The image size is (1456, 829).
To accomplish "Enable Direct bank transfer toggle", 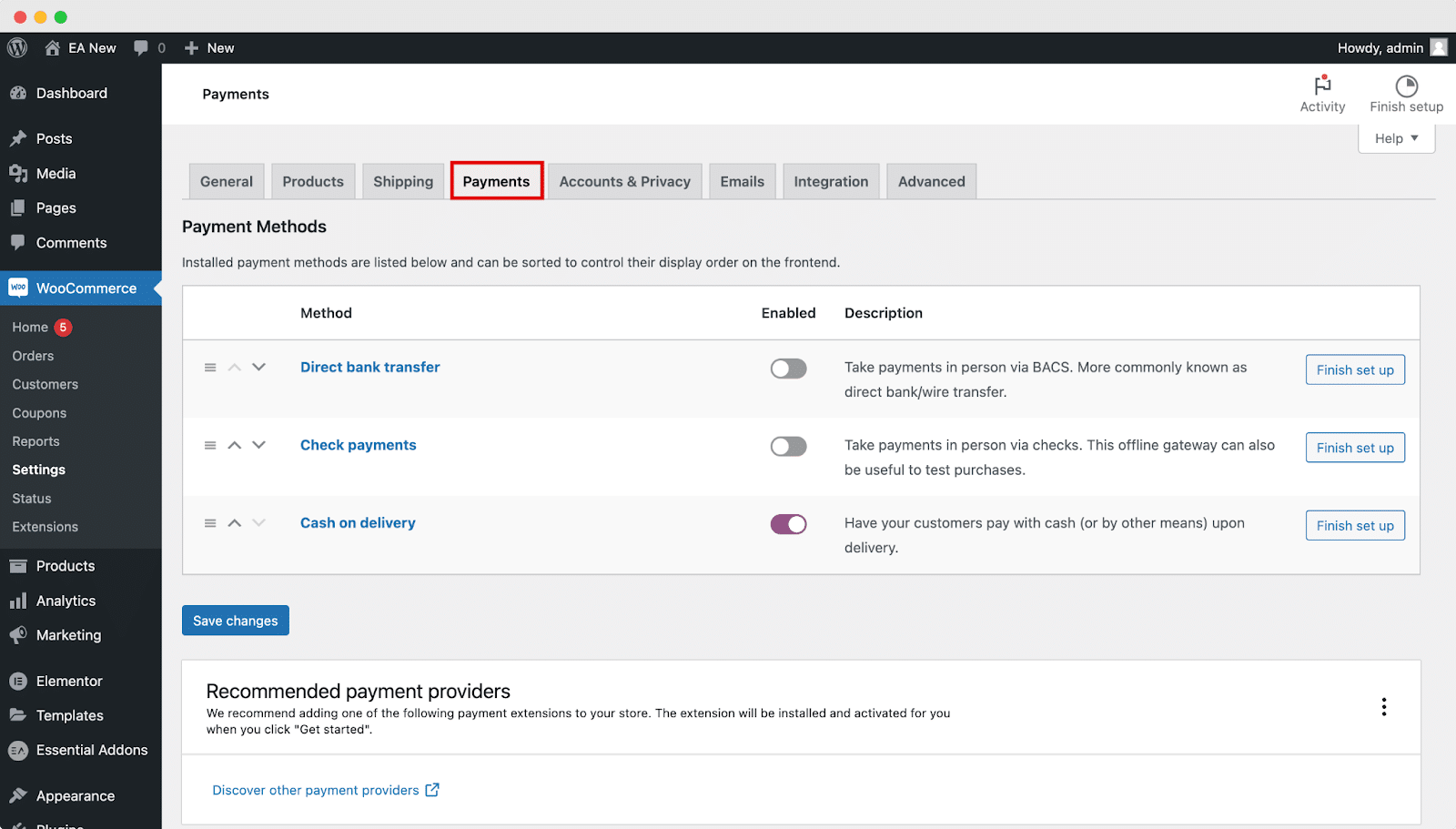I will (x=788, y=369).
